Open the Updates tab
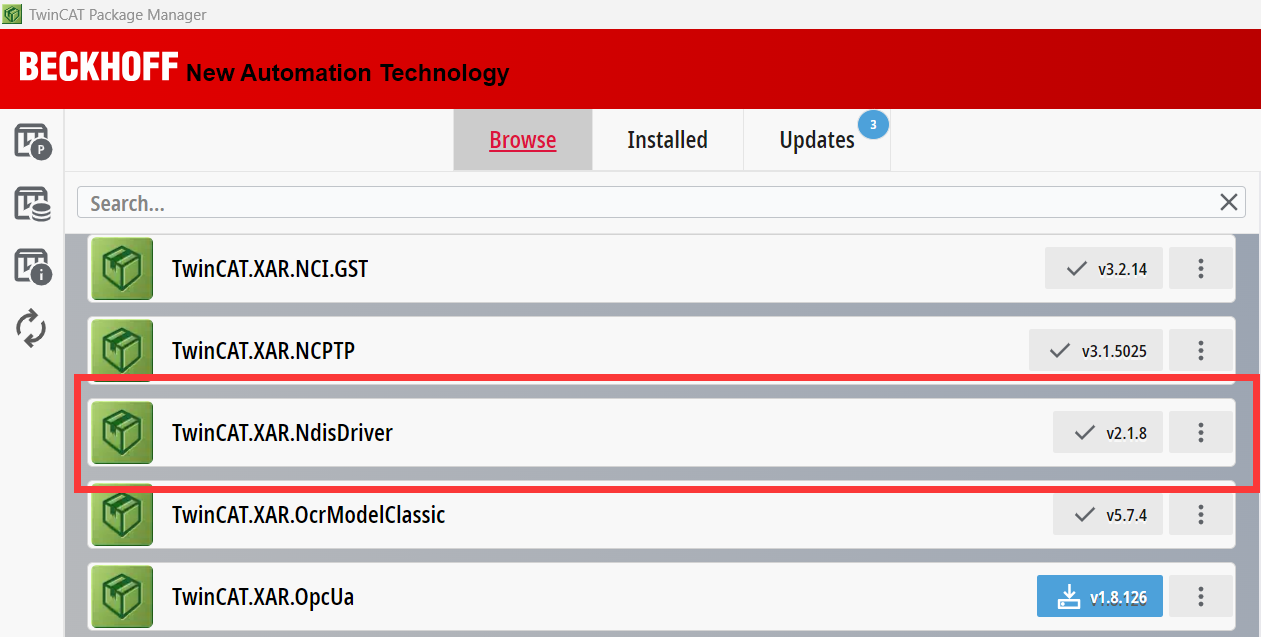This screenshot has width=1261, height=637. pyautogui.click(x=817, y=140)
